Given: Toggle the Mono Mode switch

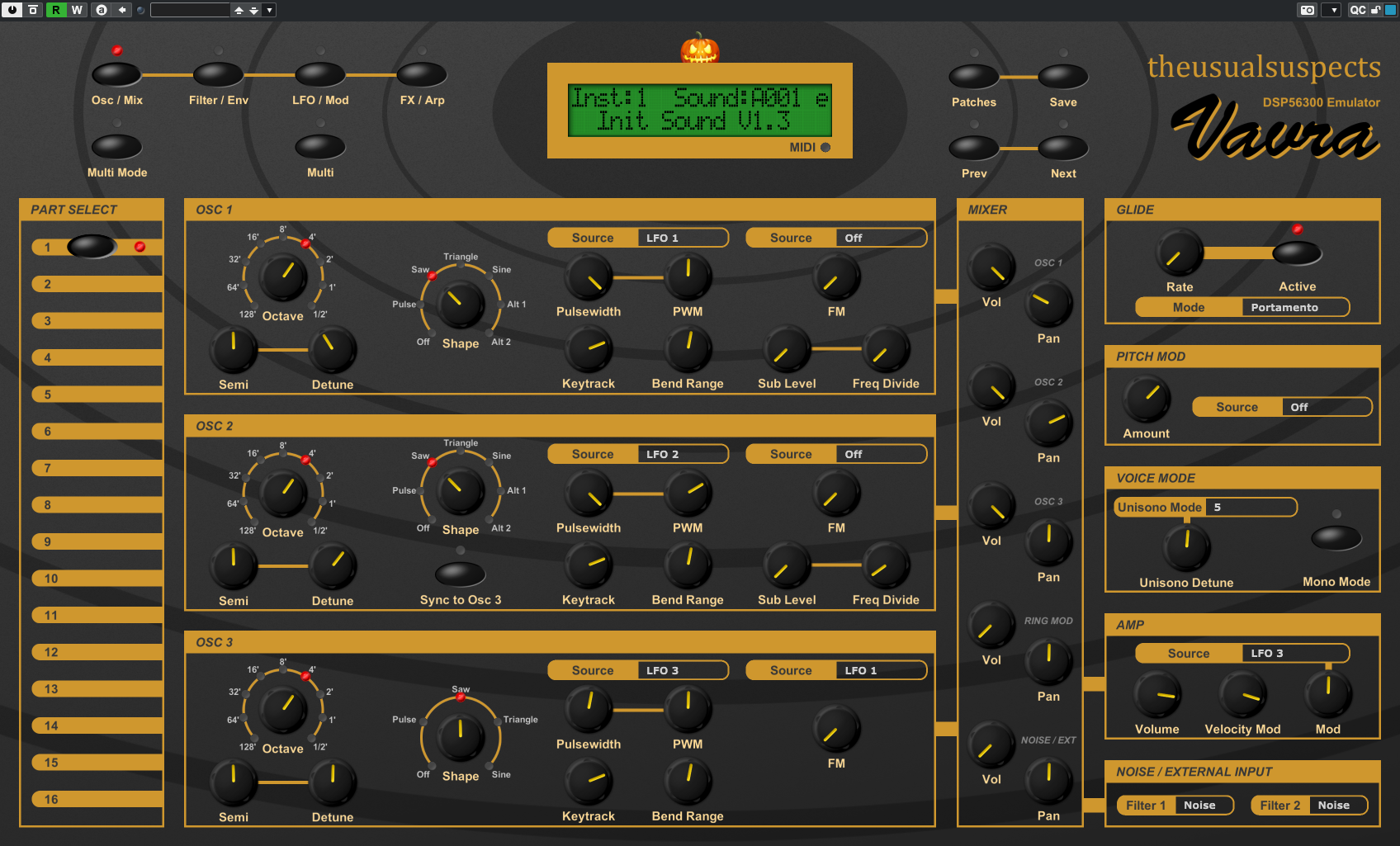Looking at the screenshot, I should (1336, 538).
